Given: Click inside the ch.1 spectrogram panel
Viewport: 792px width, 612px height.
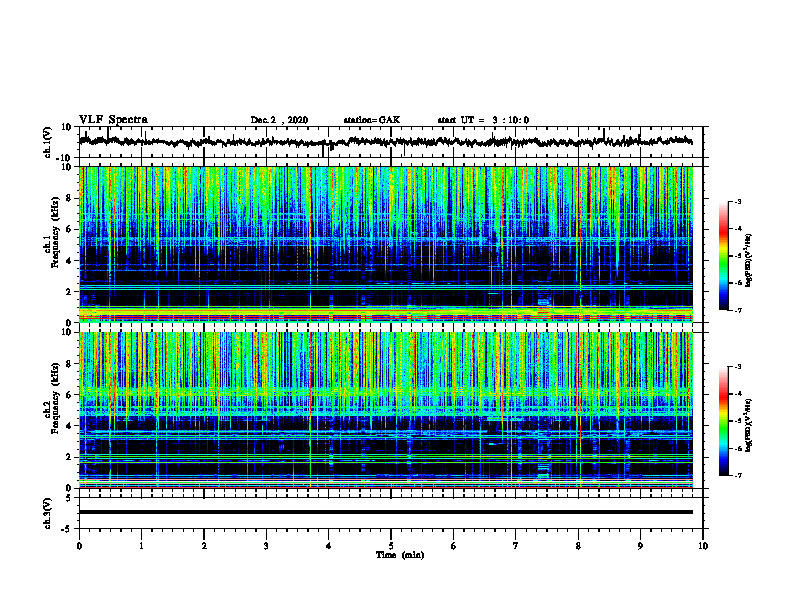Looking at the screenshot, I should [385, 244].
